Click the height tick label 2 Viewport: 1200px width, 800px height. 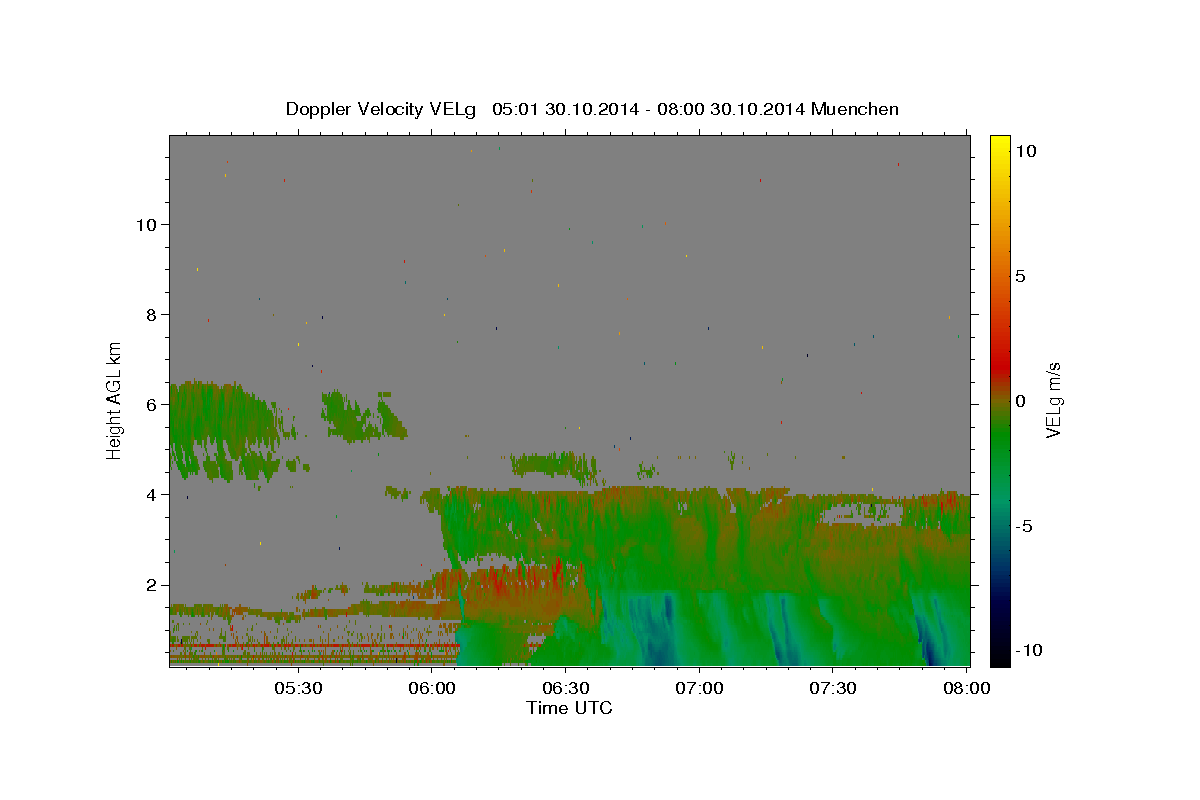150,584
